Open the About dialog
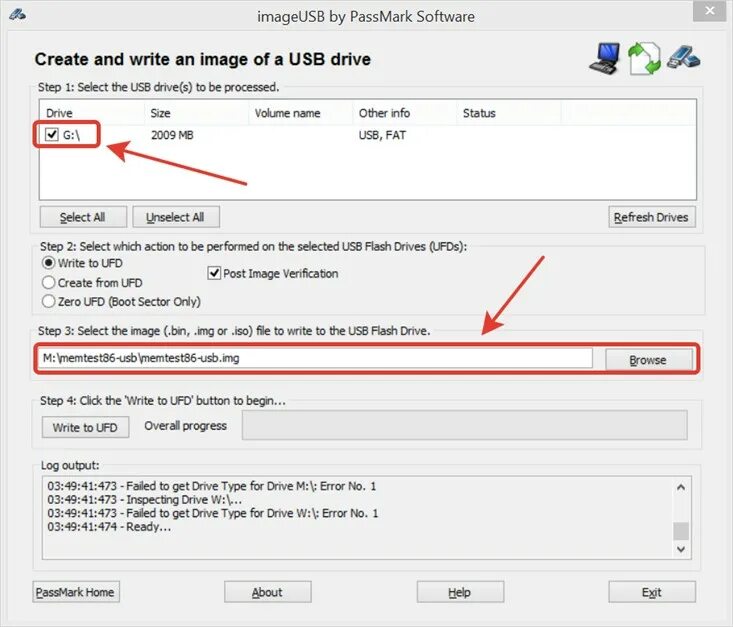 (267, 592)
